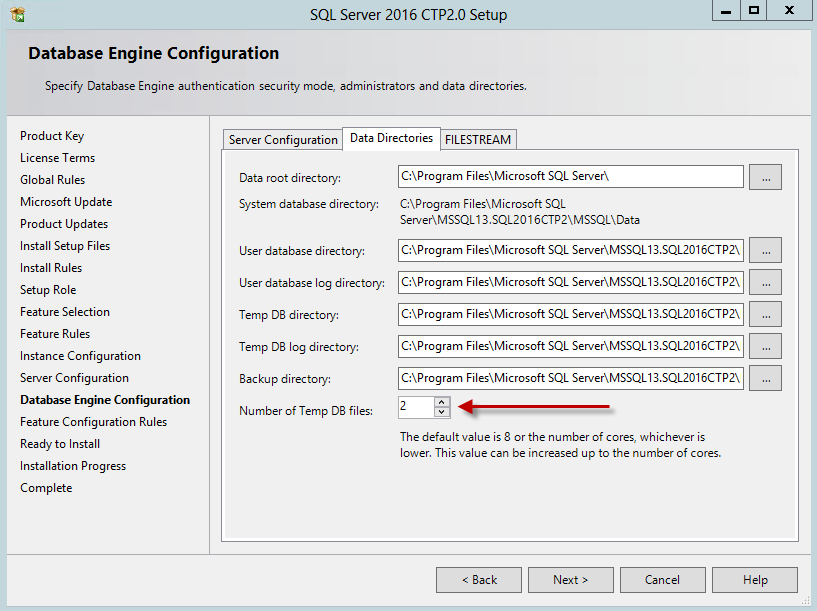
Task: Switch to the Server Configuration tab
Action: pyautogui.click(x=283, y=139)
